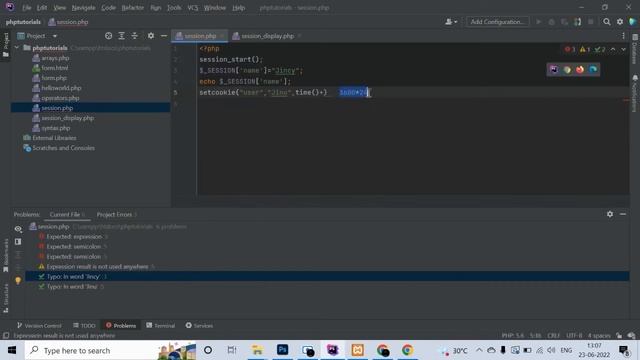Image resolution: width=640 pixels, height=360 pixels.
Task: Select 'Expected: expression' error row
Action: [73, 237]
